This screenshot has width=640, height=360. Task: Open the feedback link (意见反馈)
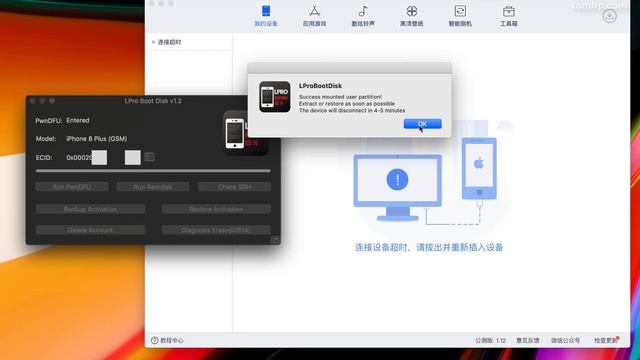point(528,340)
